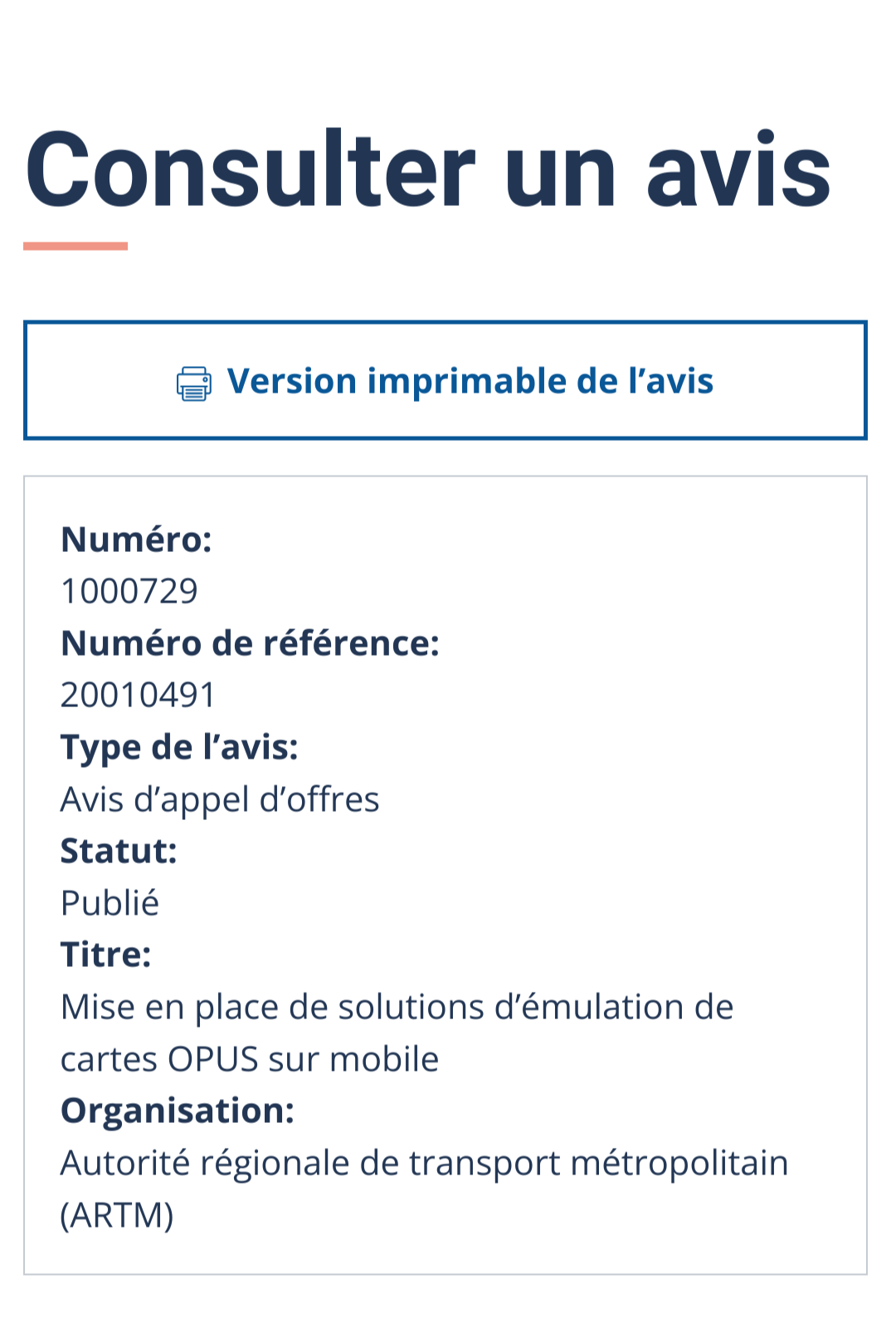Select the reference number 20010491
This screenshot has width=896, height=1323.
[139, 696]
